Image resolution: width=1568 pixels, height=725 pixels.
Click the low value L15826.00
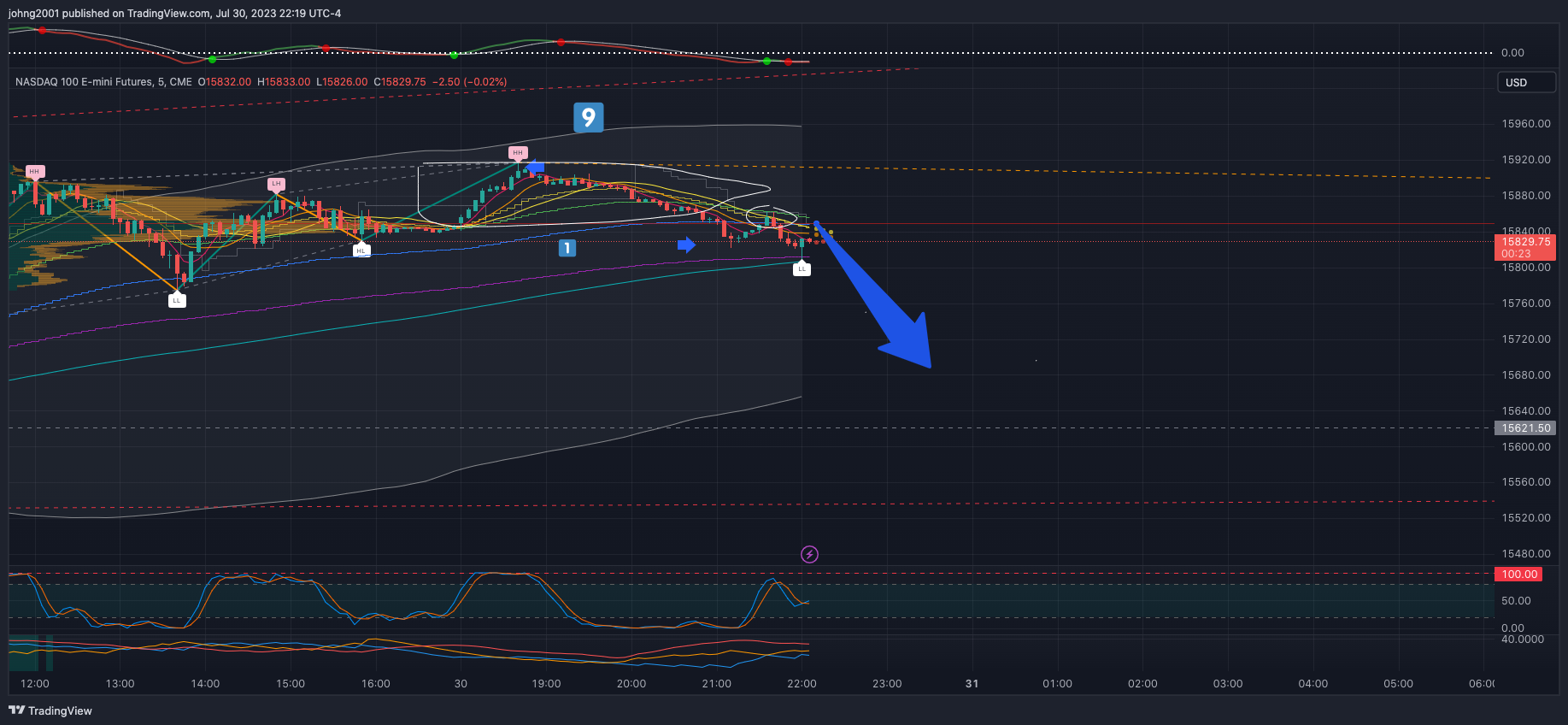pyautogui.click(x=342, y=82)
